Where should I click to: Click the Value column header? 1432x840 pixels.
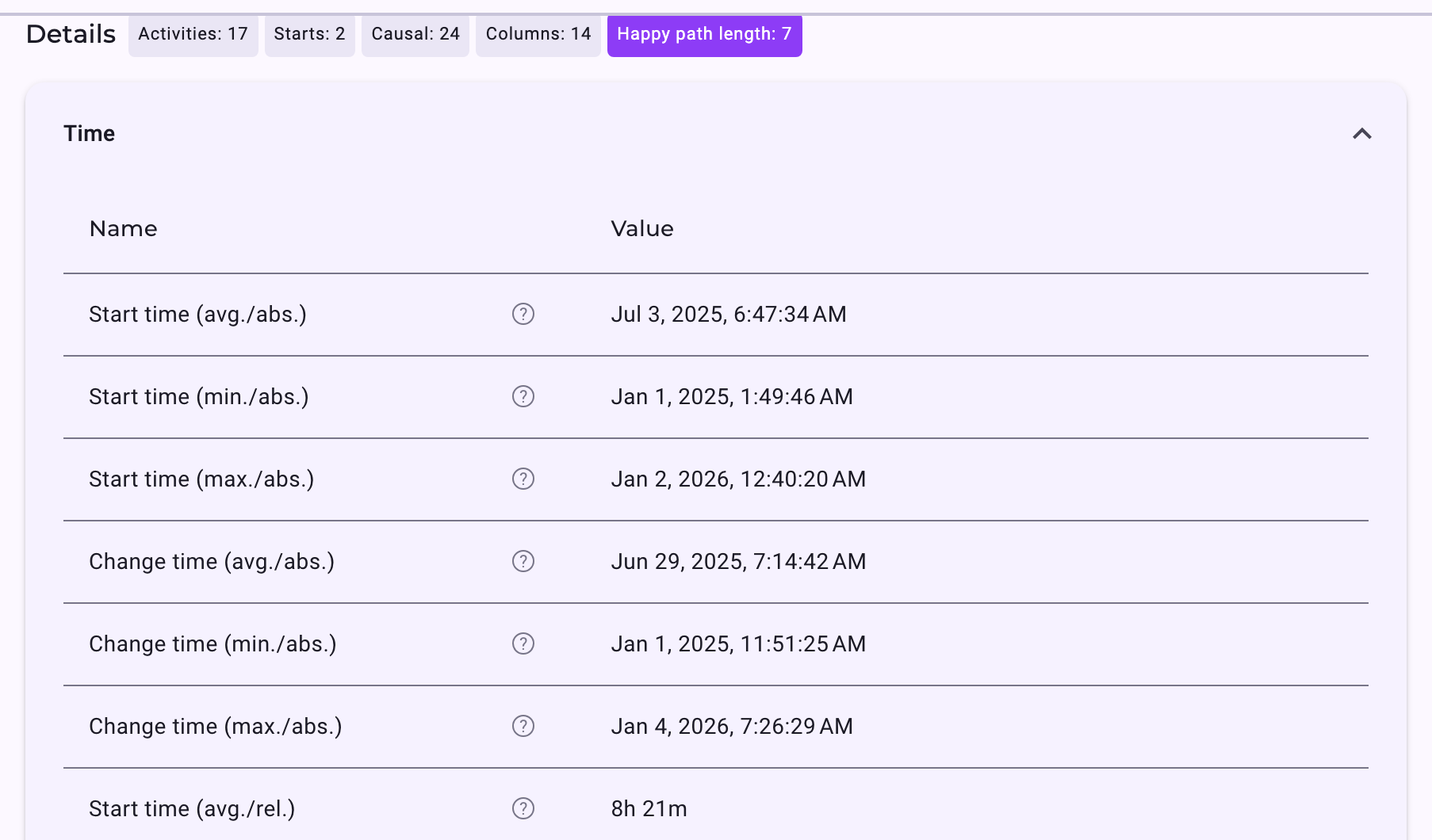642,229
